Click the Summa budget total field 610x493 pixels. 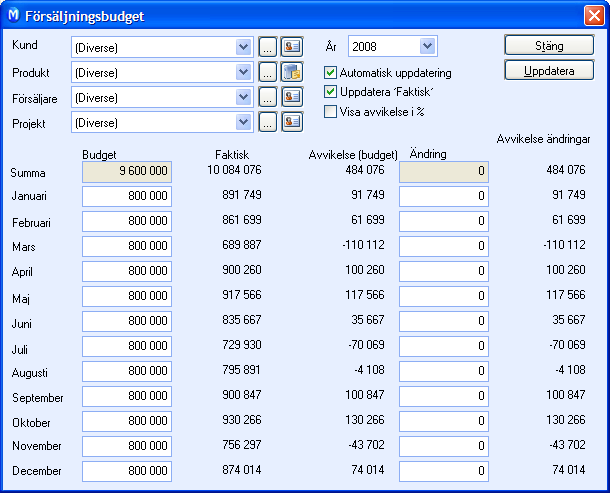(127, 172)
